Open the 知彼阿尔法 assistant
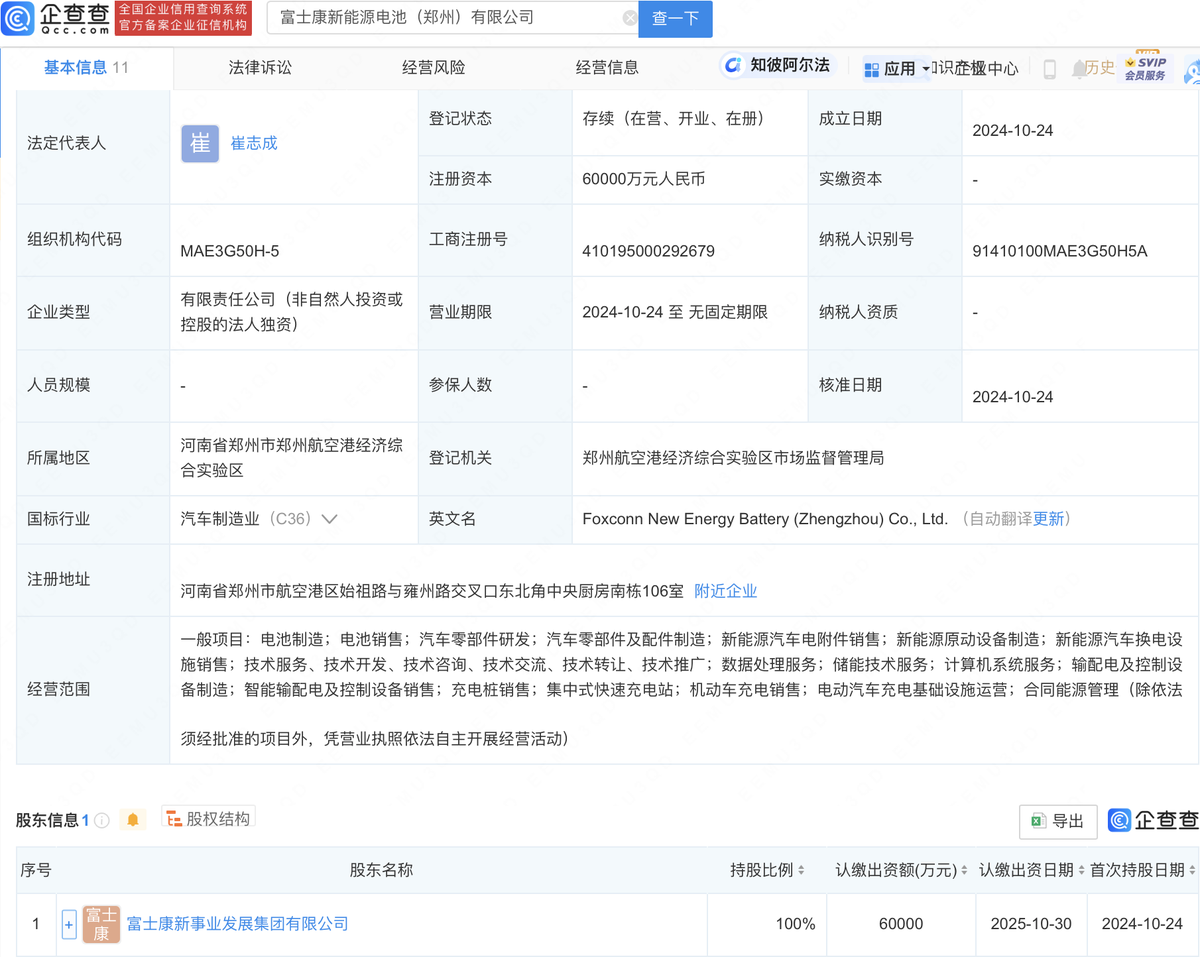 pyautogui.click(x=778, y=64)
